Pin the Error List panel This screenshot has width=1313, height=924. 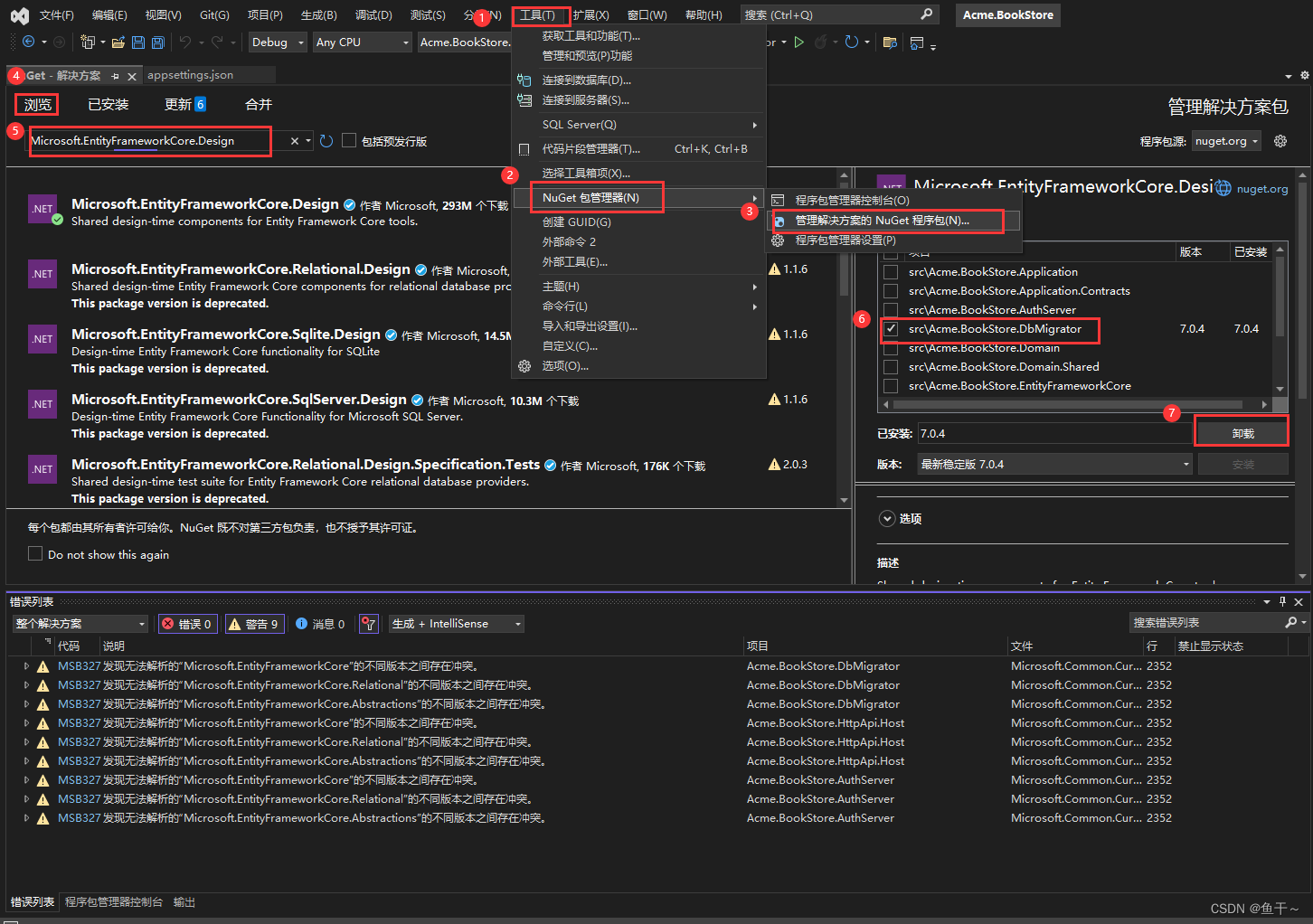click(1282, 601)
